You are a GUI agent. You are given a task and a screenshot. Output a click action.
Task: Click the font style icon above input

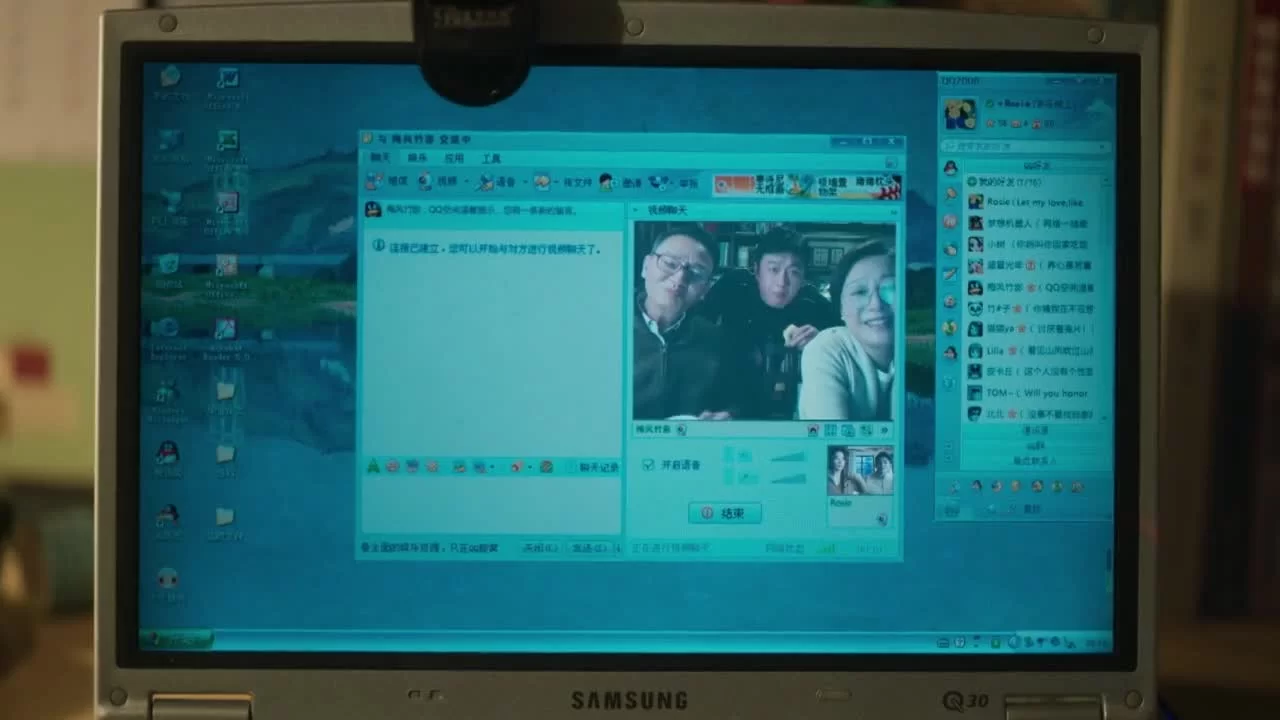pos(373,466)
